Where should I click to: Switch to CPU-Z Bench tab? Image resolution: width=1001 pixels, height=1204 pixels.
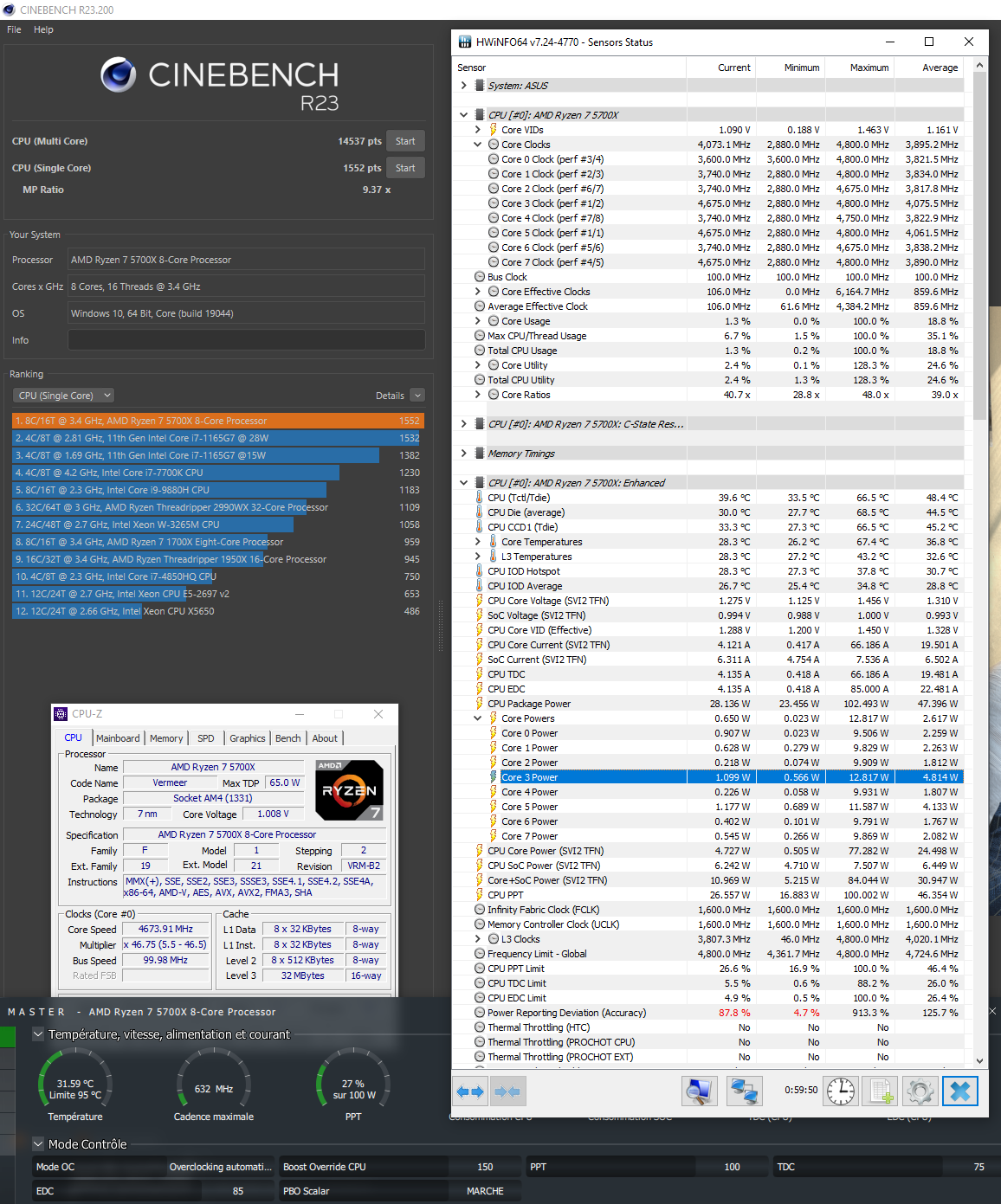click(288, 738)
